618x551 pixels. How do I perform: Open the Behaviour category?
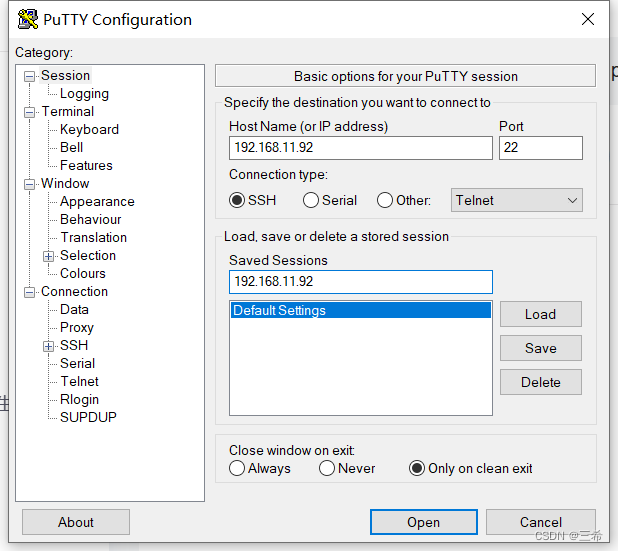(91, 220)
